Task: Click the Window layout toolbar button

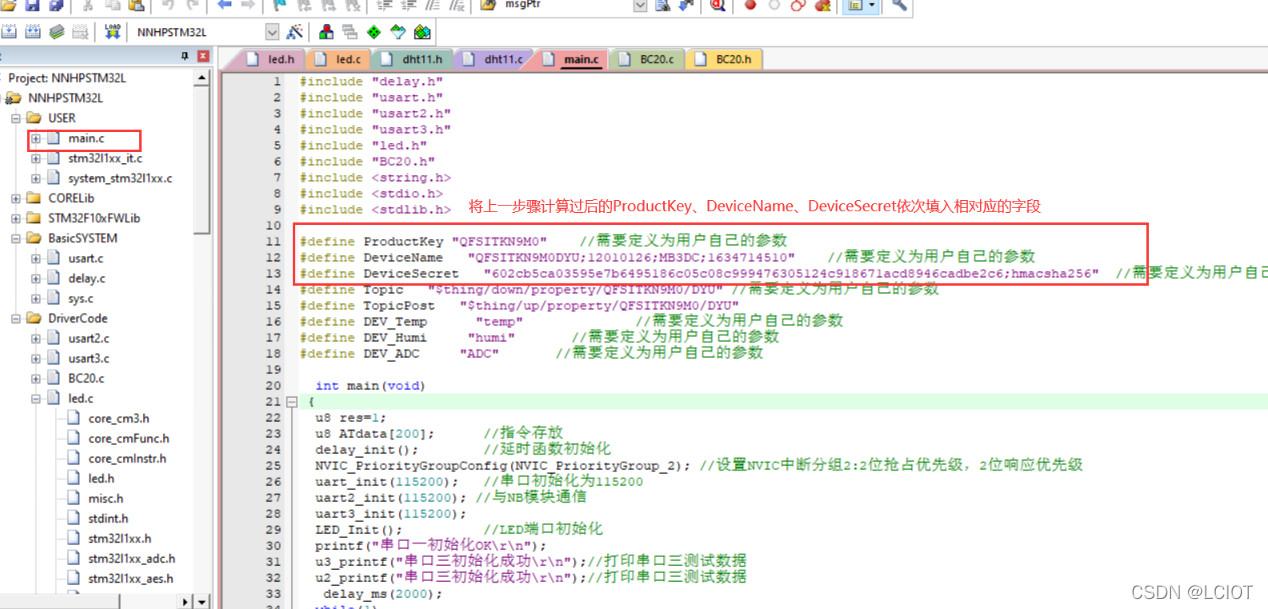Action: coord(855,5)
